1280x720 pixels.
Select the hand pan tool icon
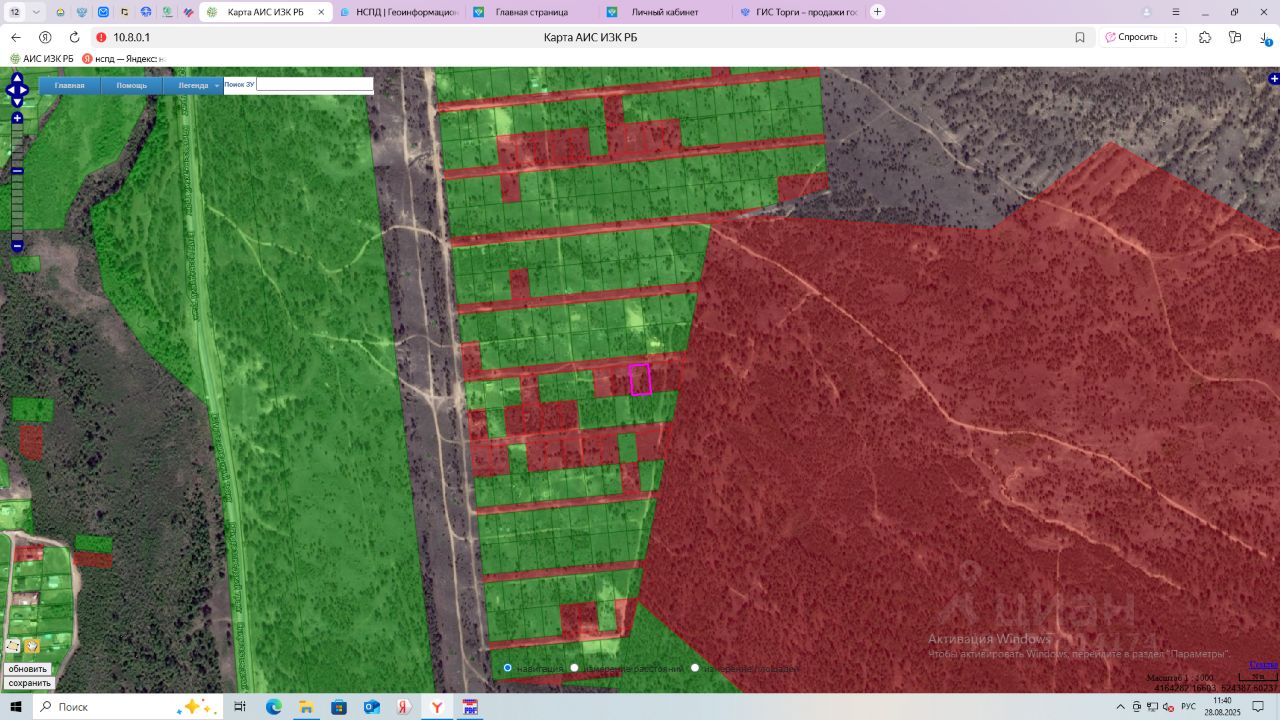pos(31,646)
